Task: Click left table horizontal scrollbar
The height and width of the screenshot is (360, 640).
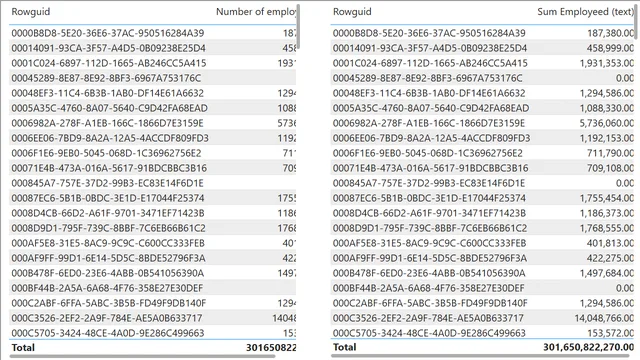Action: 142,356
